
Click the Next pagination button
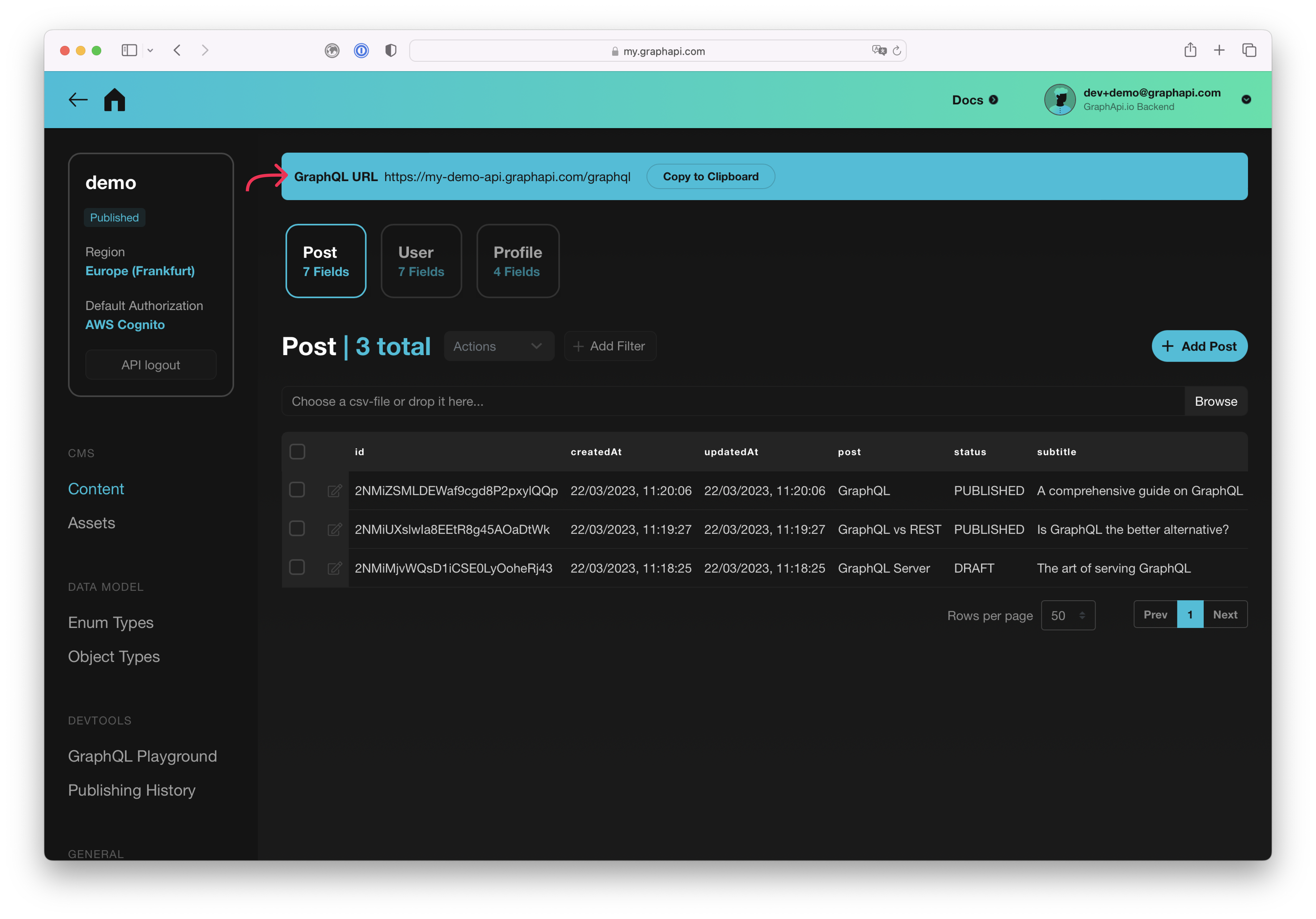click(x=1225, y=615)
